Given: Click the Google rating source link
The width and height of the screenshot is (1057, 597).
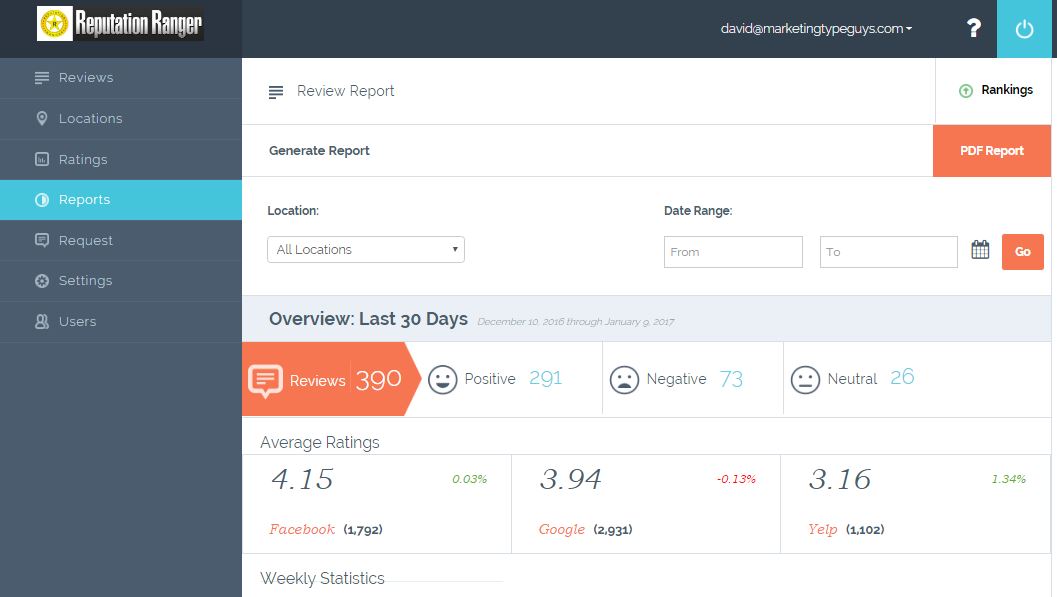Looking at the screenshot, I should [x=562, y=530].
